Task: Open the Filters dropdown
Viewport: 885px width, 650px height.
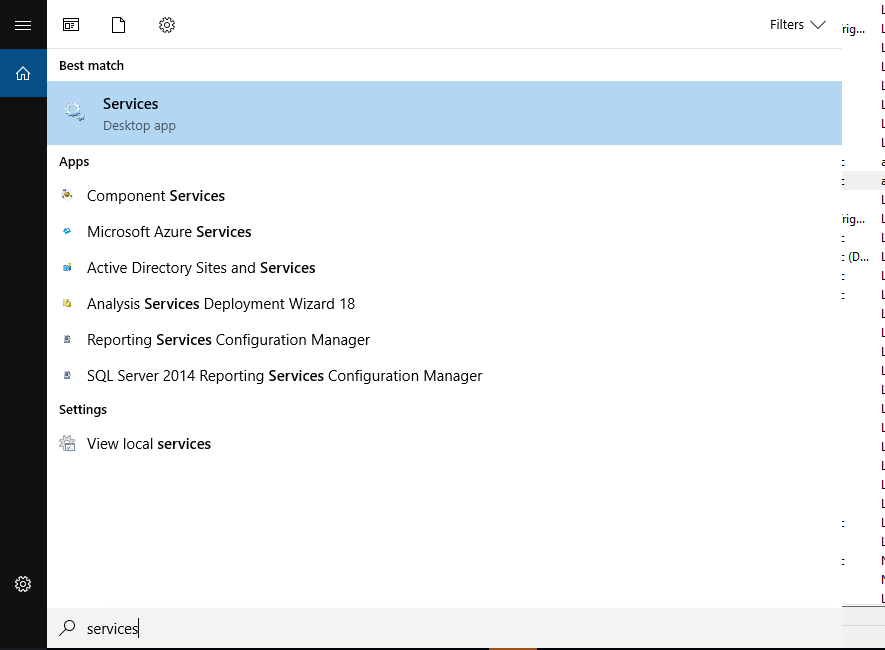Action: (x=798, y=25)
